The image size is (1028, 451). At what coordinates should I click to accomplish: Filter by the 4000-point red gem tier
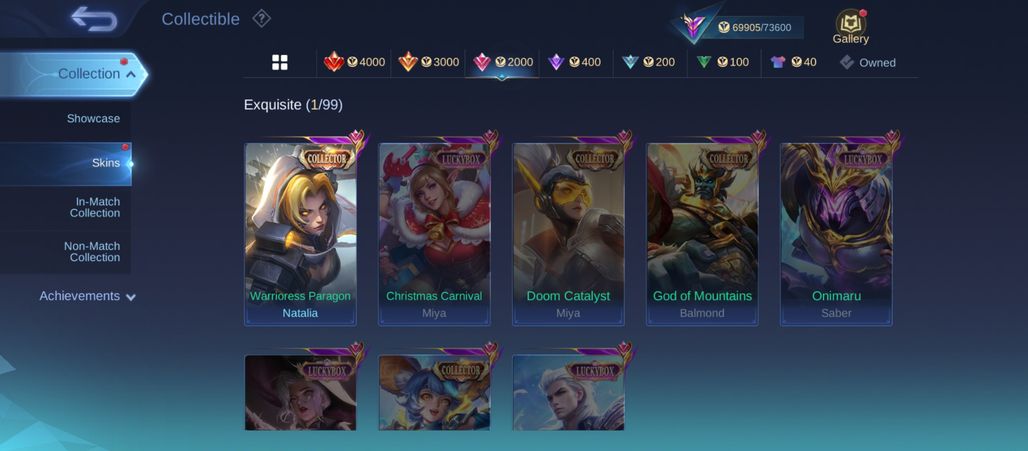pos(354,62)
